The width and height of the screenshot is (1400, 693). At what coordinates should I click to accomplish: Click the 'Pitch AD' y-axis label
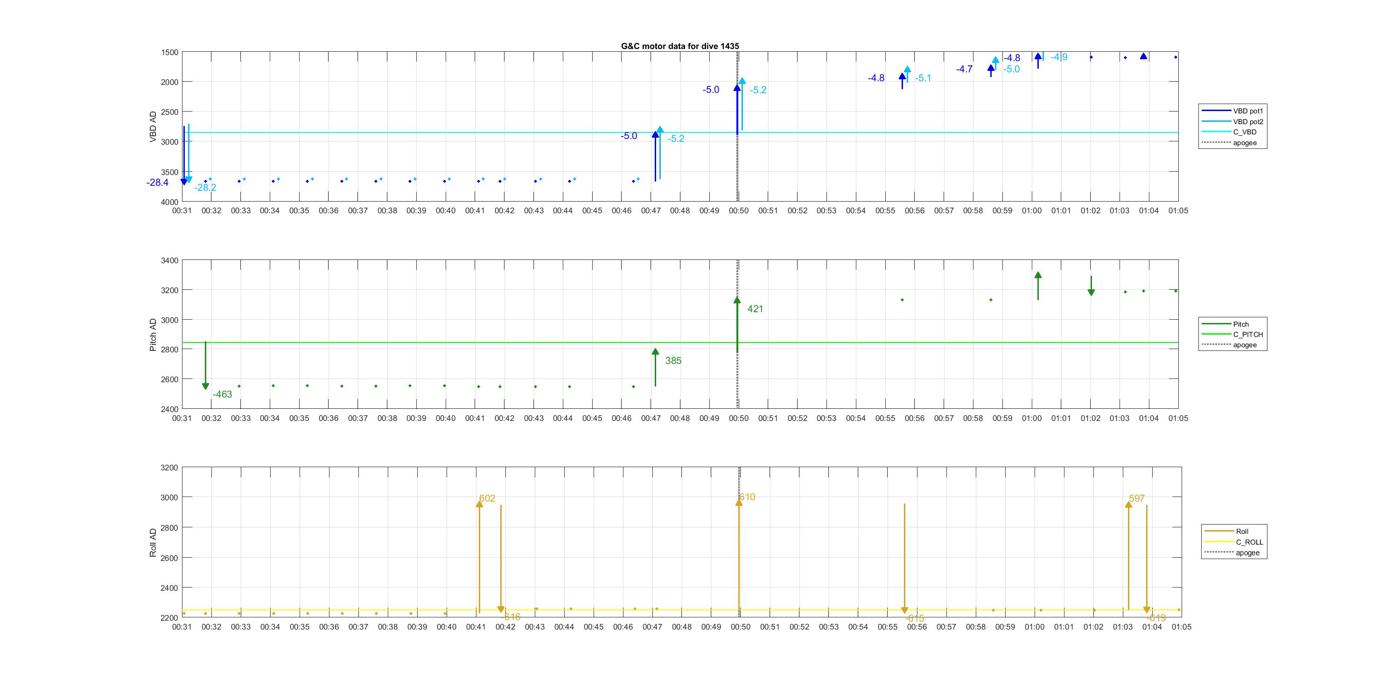[x=153, y=334]
